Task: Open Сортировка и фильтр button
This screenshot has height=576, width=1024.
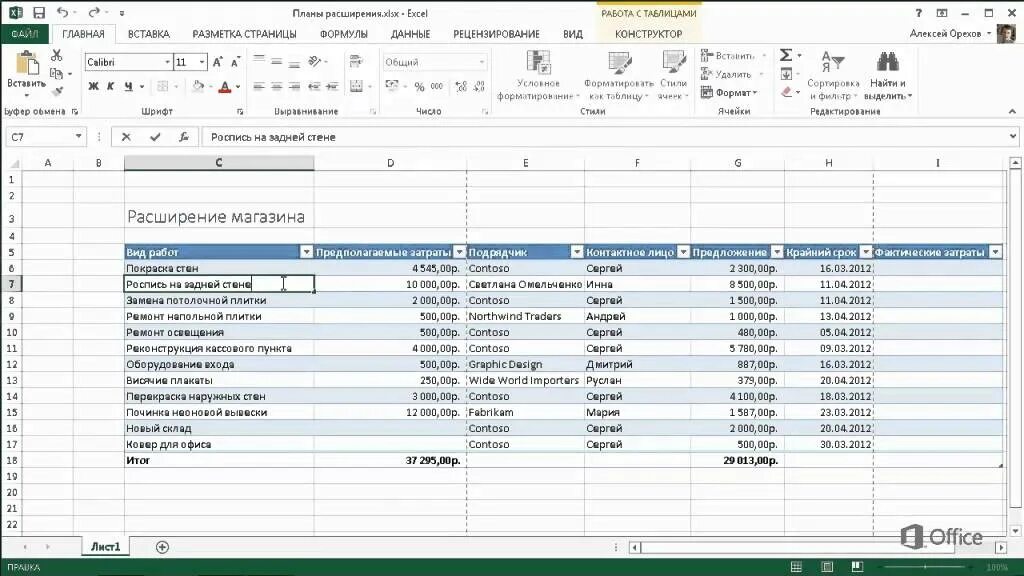Action: coord(833,75)
